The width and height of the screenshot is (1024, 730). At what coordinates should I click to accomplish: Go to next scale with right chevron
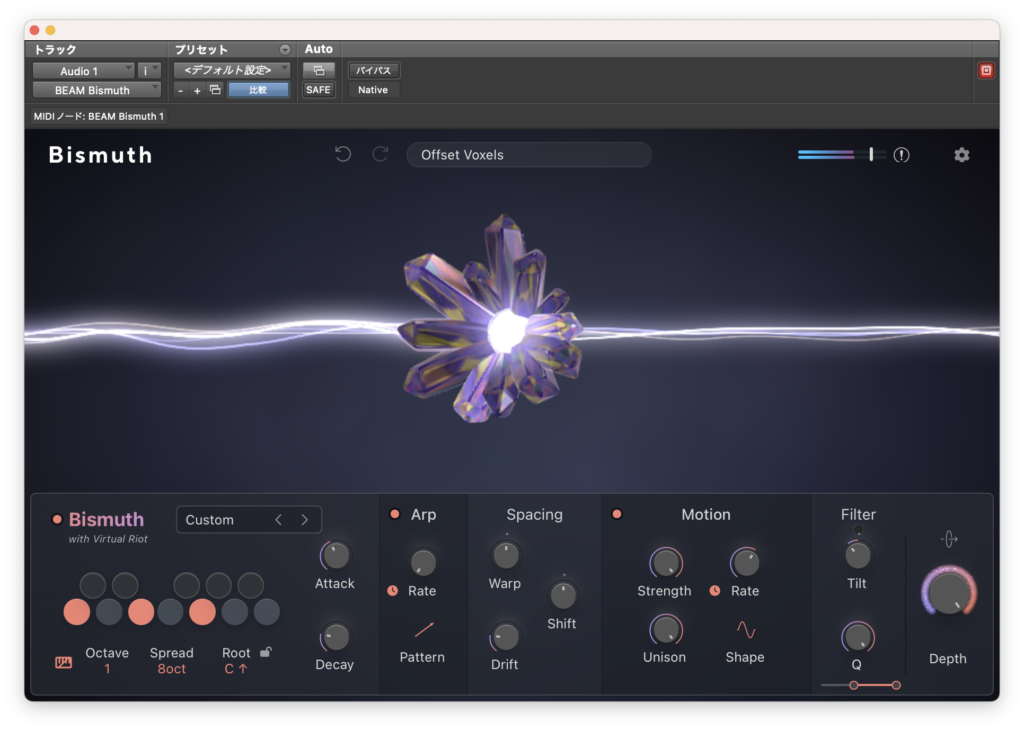(x=304, y=520)
